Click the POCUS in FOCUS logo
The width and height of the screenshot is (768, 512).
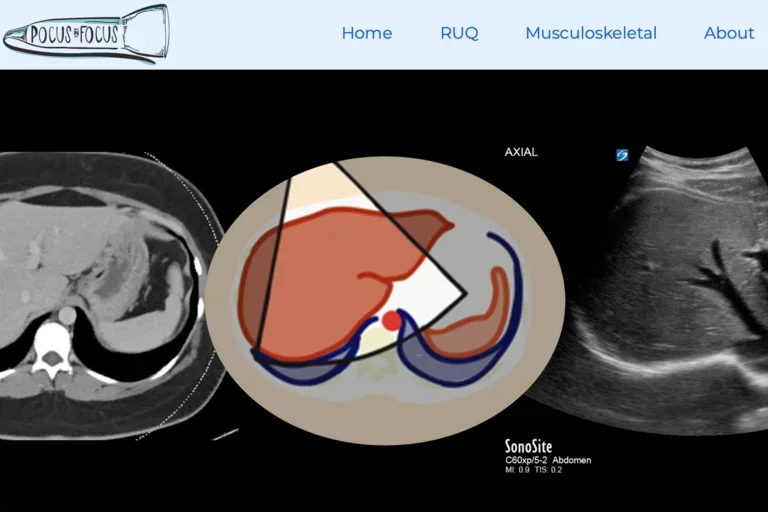[86, 34]
